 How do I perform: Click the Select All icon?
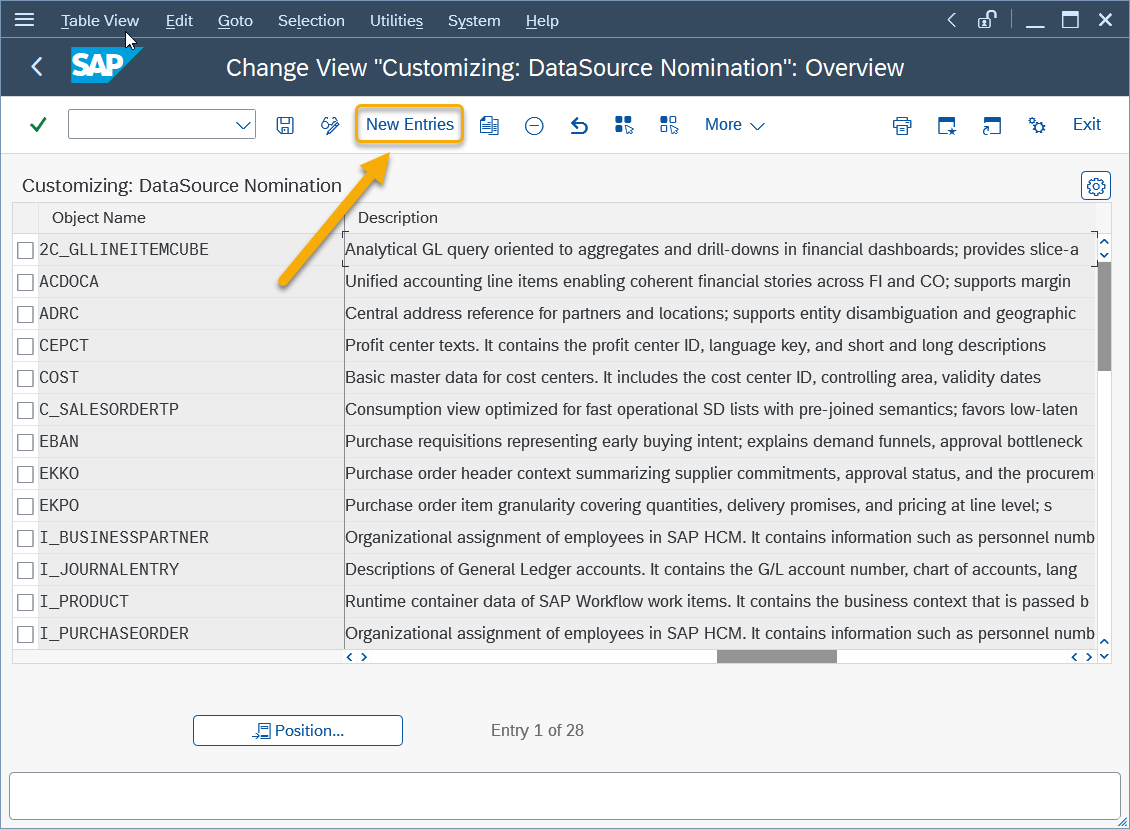(x=624, y=125)
